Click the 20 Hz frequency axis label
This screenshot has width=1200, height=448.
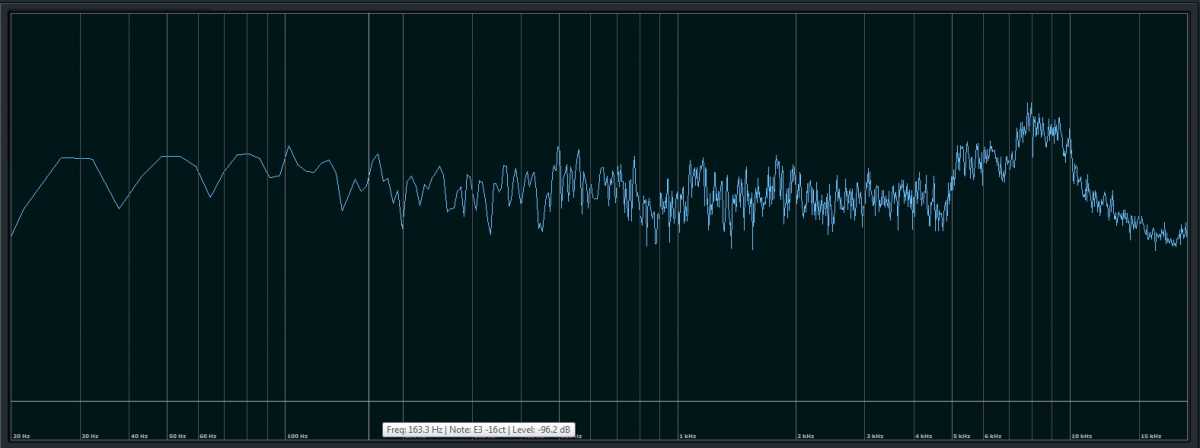pyautogui.click(x=20, y=436)
